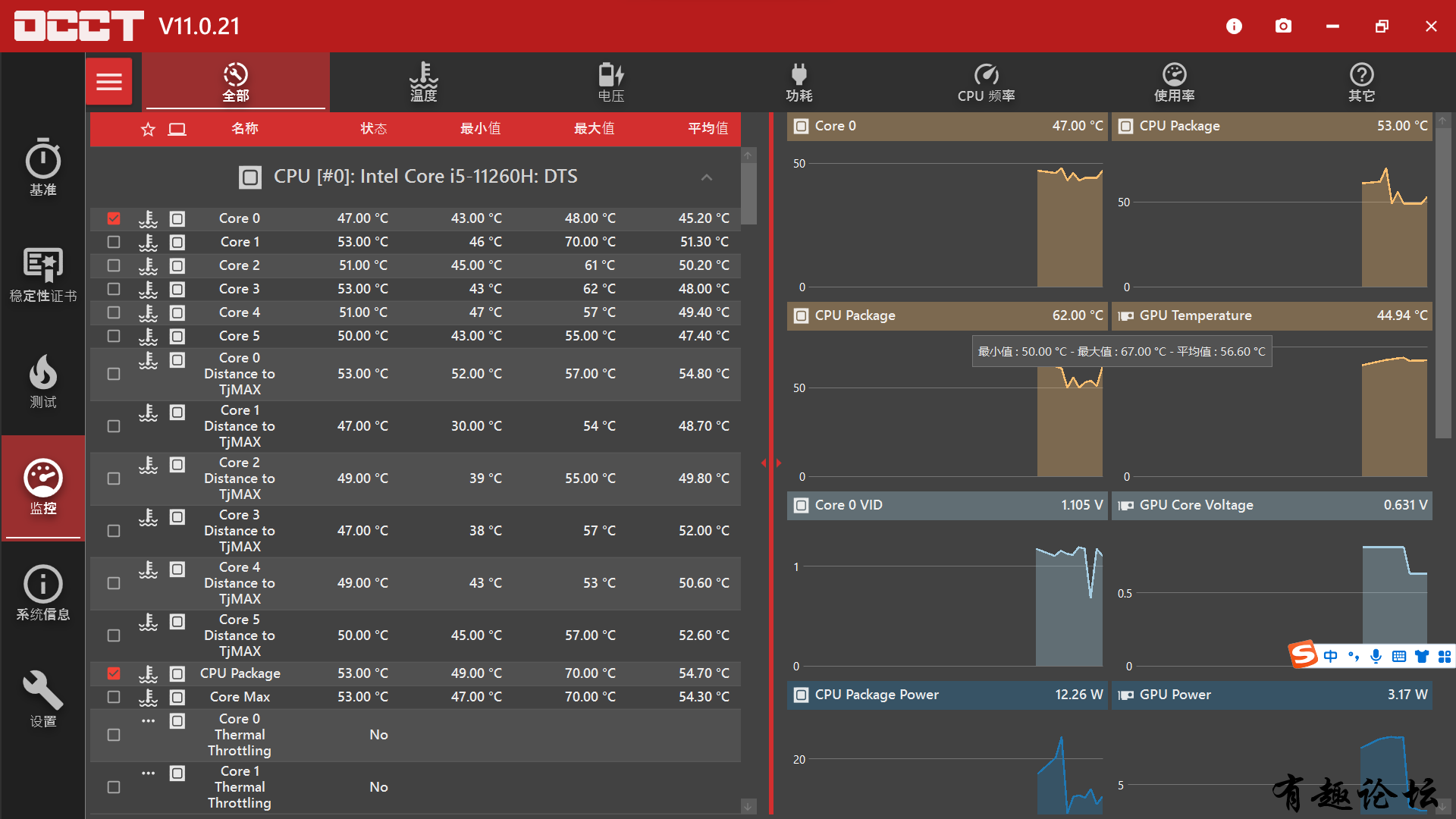Sort by the 最大值 maximum column header

[594, 129]
